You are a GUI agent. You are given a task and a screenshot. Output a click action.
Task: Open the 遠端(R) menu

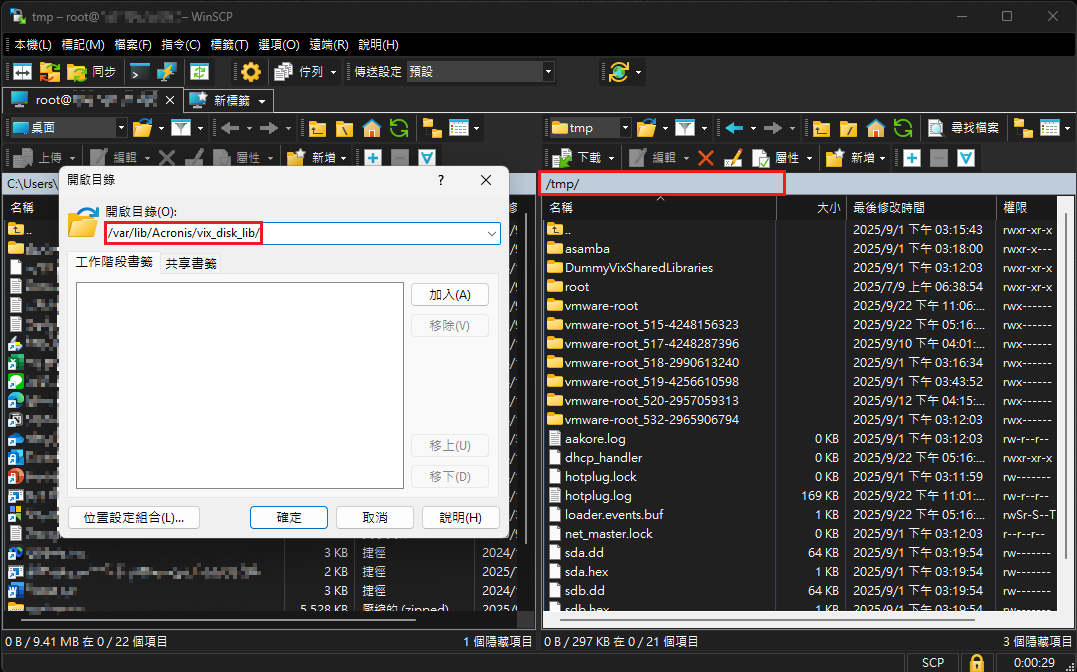click(329, 45)
